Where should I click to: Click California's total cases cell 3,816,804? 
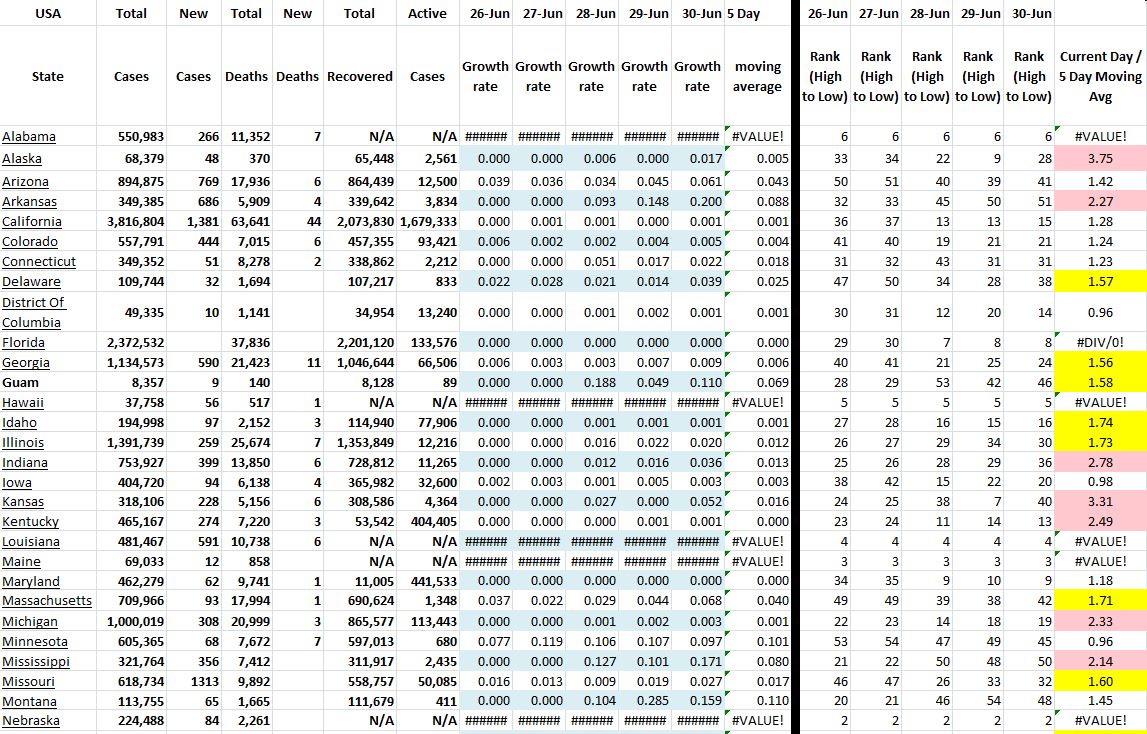tap(133, 222)
